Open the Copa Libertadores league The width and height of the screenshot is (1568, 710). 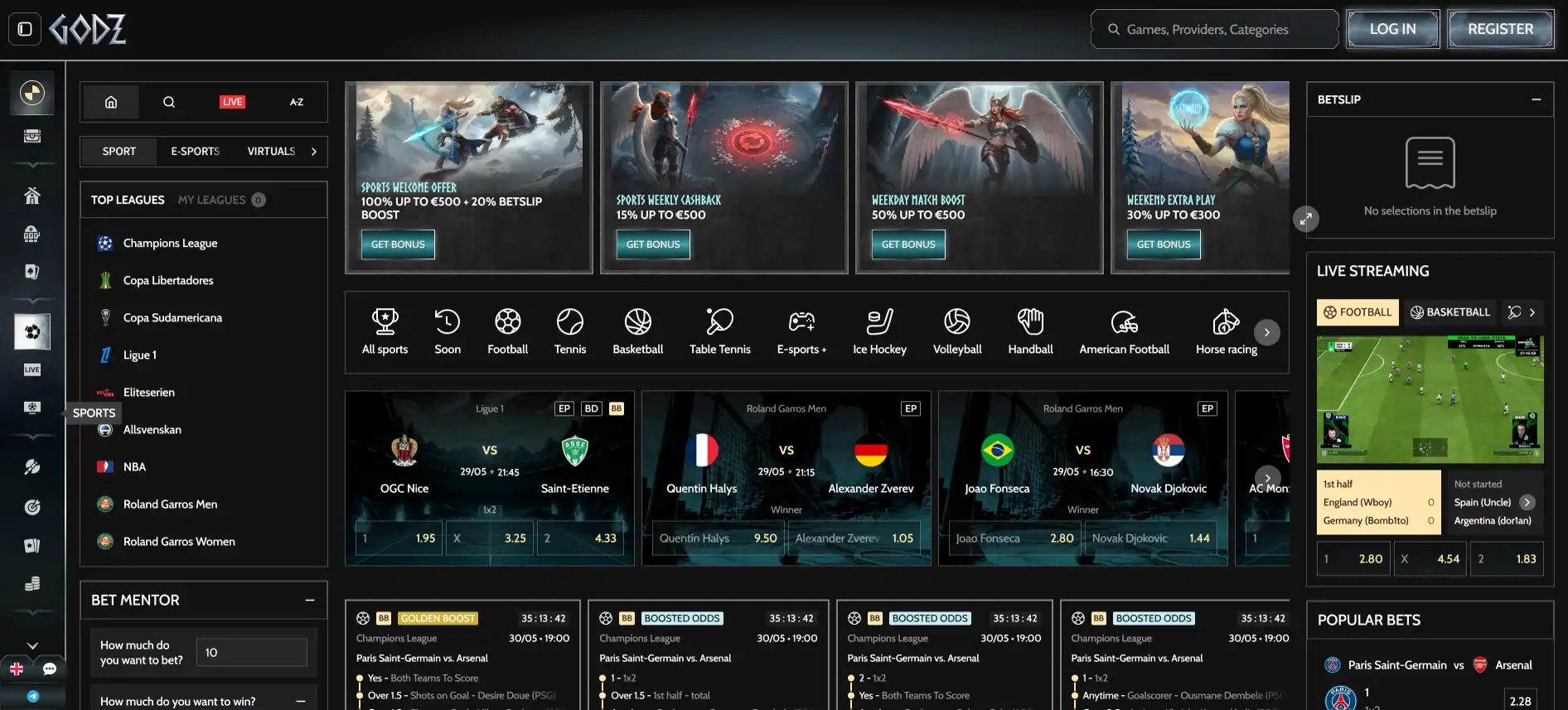click(204, 281)
